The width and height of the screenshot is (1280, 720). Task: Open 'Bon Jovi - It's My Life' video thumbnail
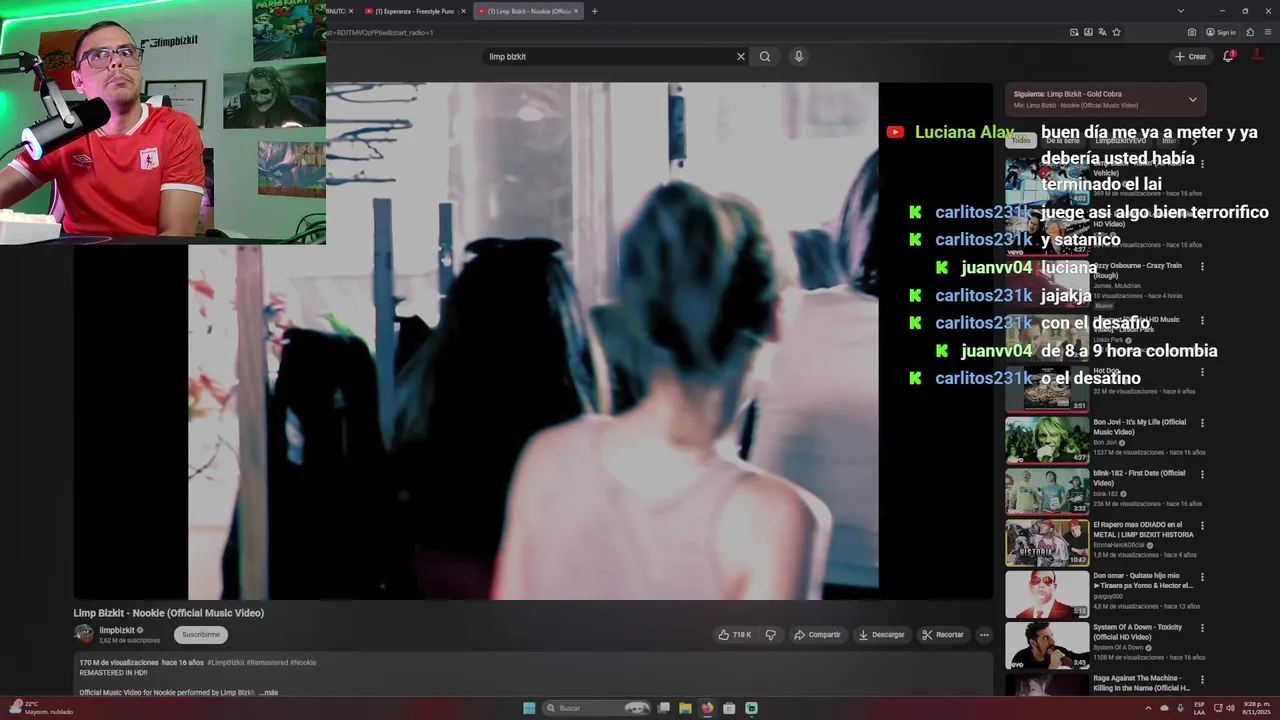[x=1047, y=440]
